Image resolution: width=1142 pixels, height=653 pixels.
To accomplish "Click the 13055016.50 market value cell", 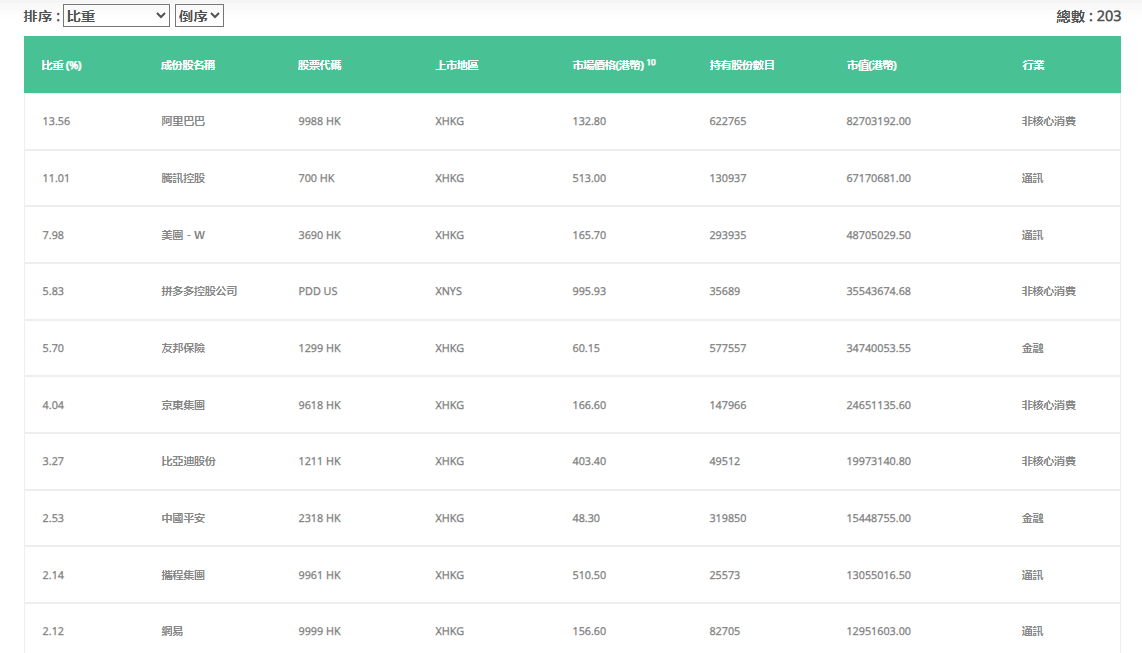I will click(x=878, y=575).
